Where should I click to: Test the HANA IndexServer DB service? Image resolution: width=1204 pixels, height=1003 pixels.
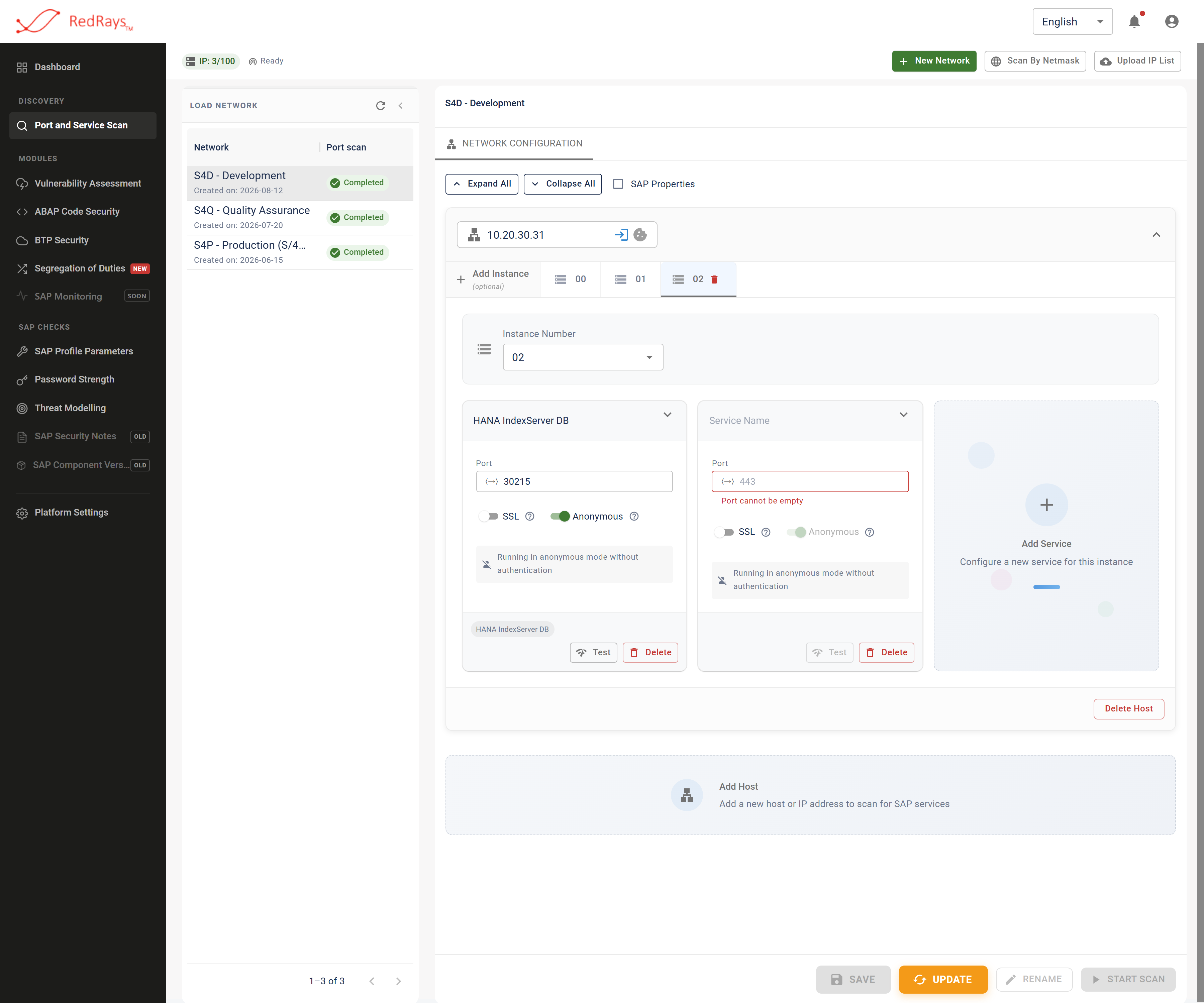click(x=593, y=652)
